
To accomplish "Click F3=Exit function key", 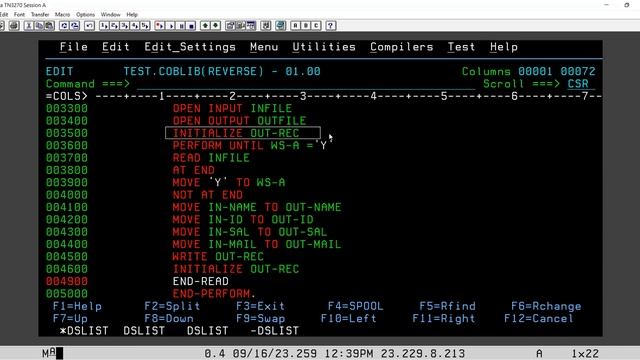I will [x=260, y=306].
